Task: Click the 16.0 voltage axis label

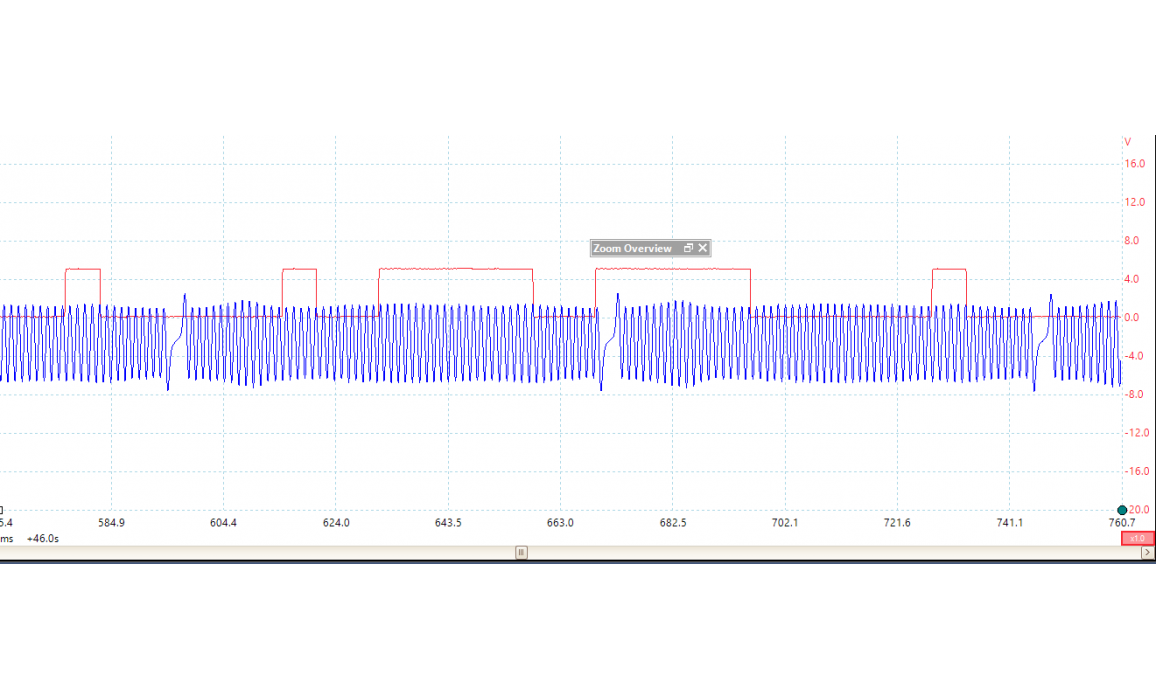Action: (x=1134, y=164)
